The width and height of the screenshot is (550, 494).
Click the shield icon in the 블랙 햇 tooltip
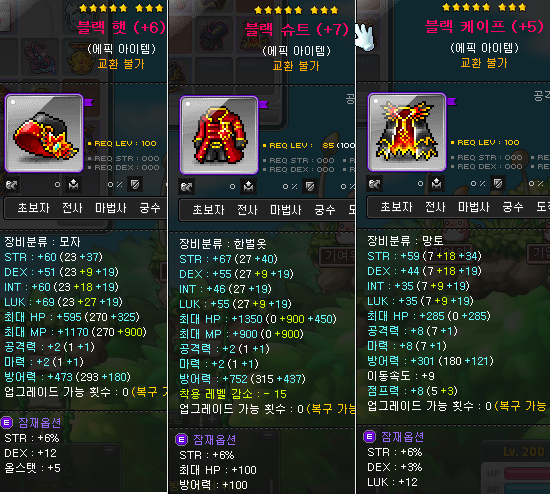(135, 184)
